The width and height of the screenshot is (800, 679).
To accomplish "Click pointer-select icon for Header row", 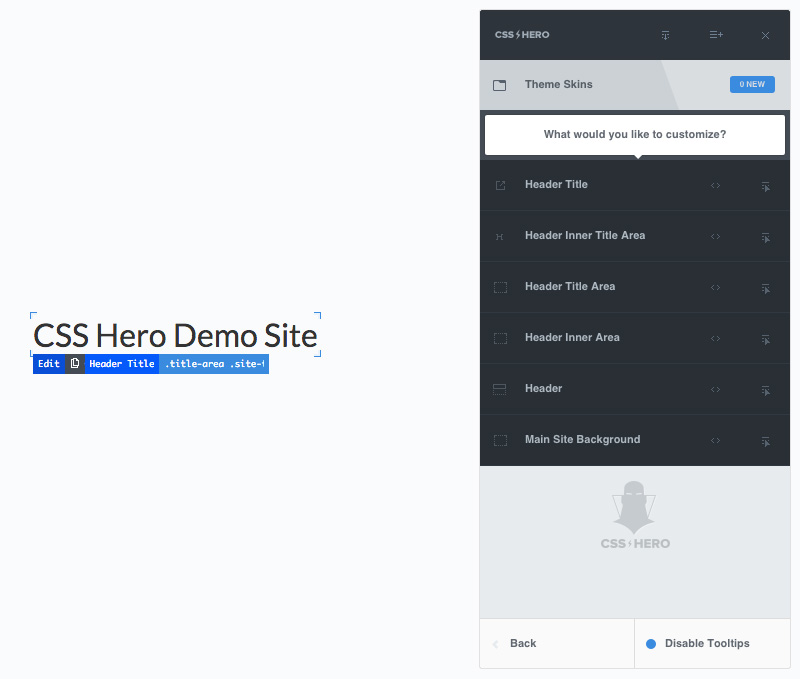I will (x=765, y=390).
